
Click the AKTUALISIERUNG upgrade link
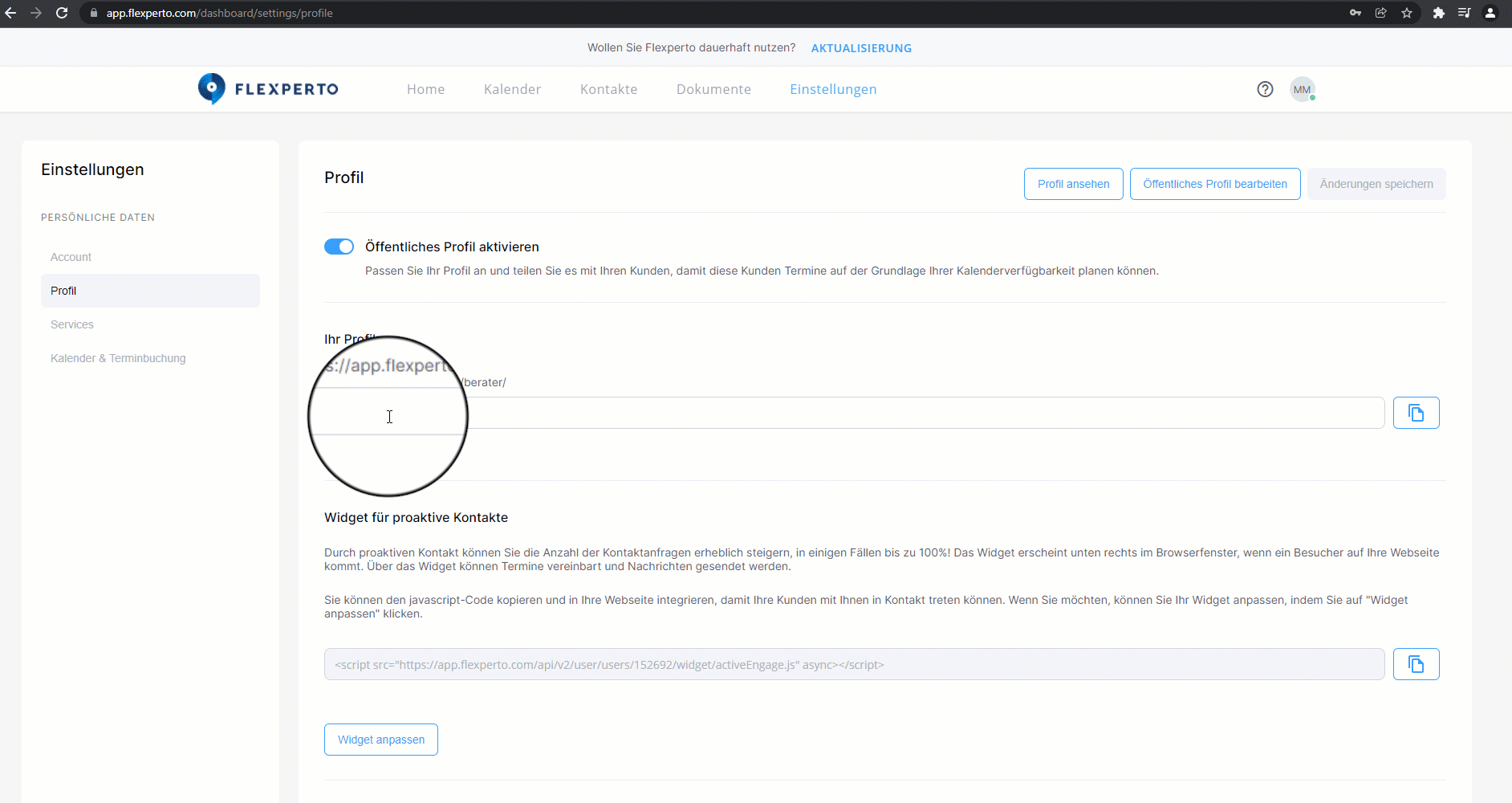click(x=861, y=48)
